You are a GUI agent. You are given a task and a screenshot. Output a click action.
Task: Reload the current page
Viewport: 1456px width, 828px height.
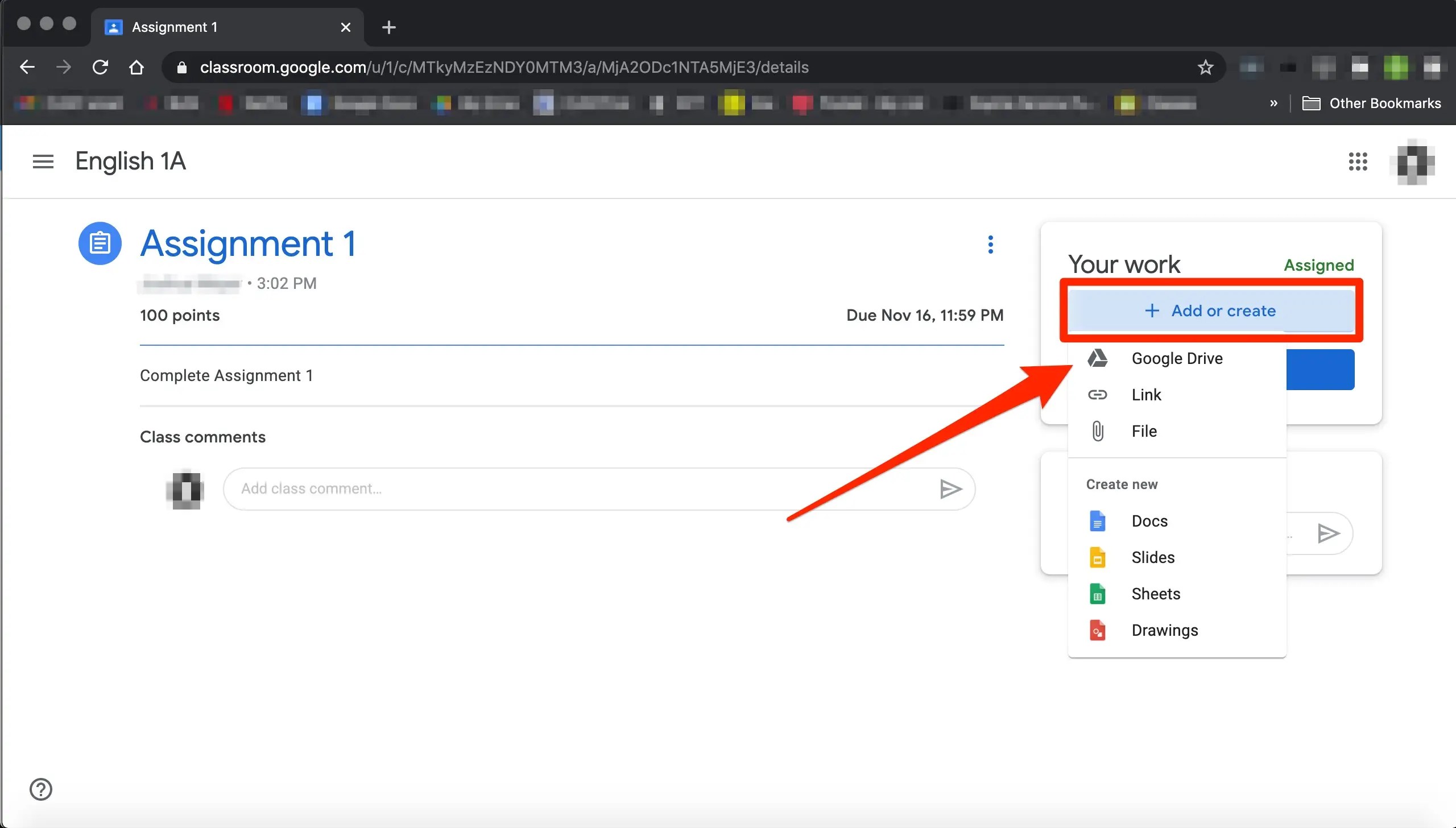[100, 68]
